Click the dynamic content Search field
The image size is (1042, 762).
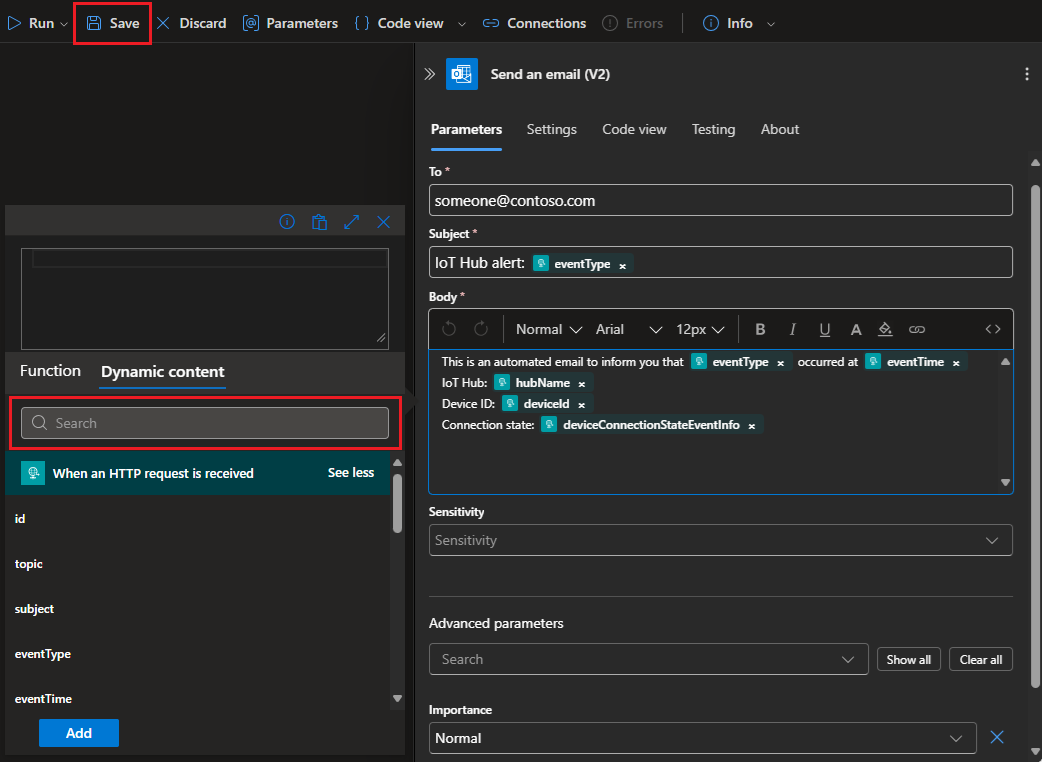coord(205,423)
